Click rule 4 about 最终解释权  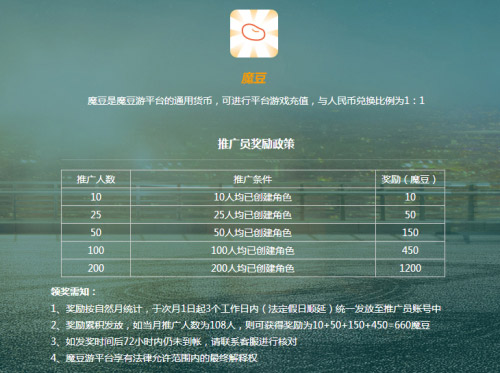click(x=154, y=358)
